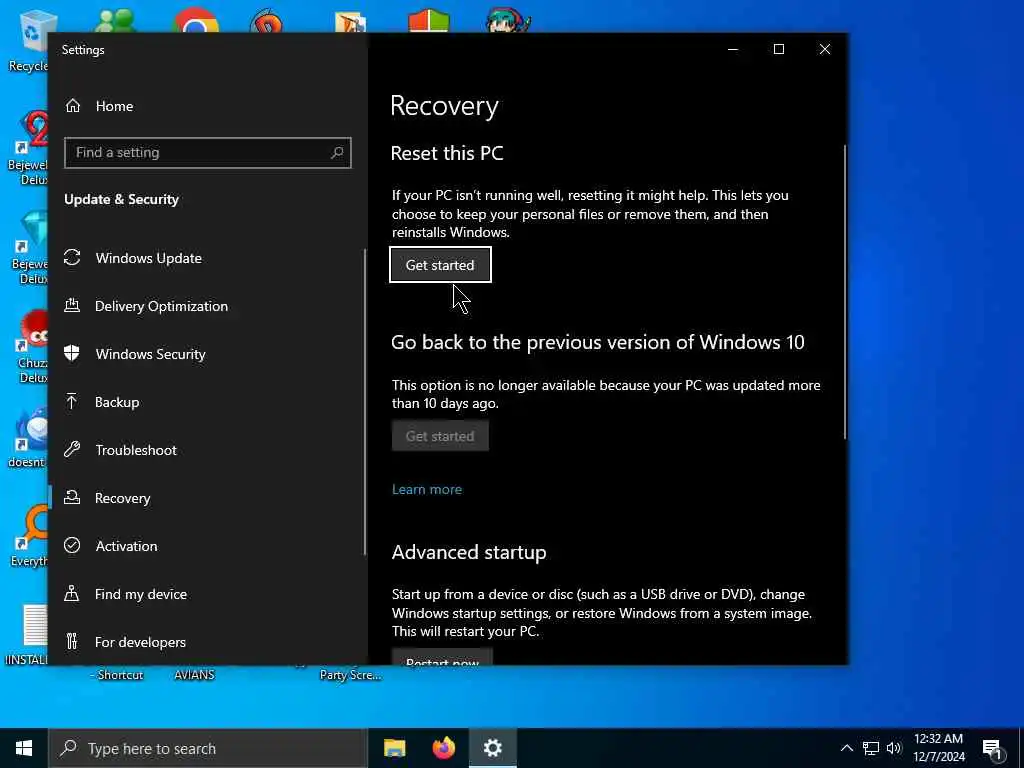Click the Activation checkmark circle icon
This screenshot has width=1024, height=768.
tap(72, 545)
